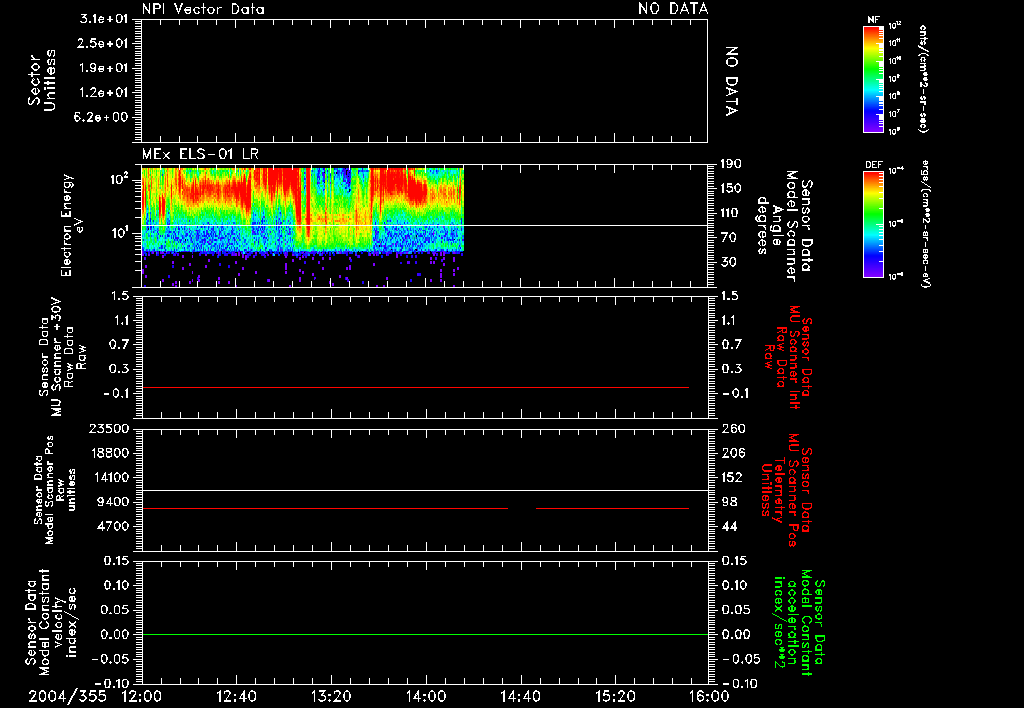Click the green line in the velocity panel
Viewport: 1024px width, 708px height.
point(424,634)
